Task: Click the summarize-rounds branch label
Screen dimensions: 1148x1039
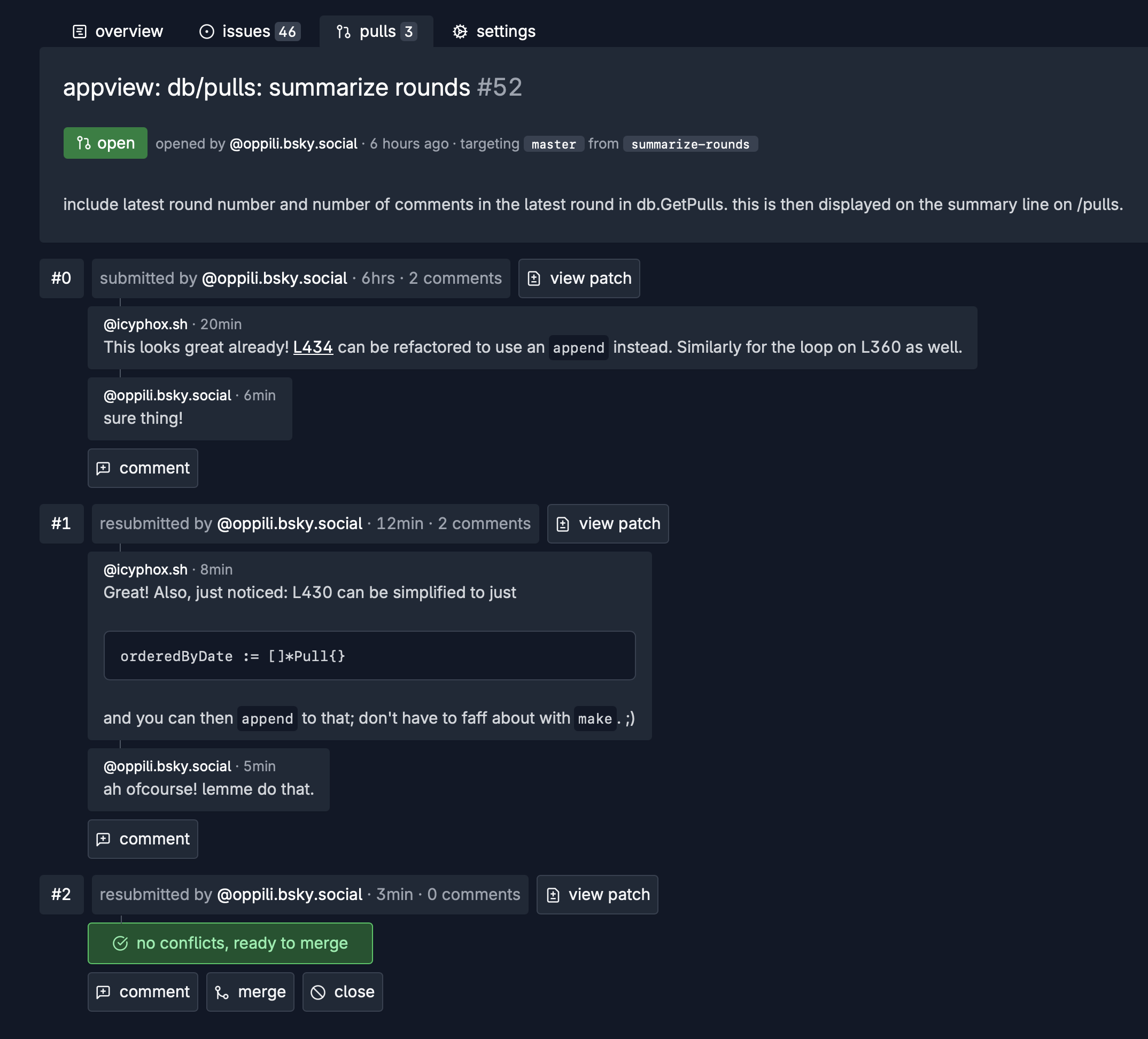Action: (690, 144)
